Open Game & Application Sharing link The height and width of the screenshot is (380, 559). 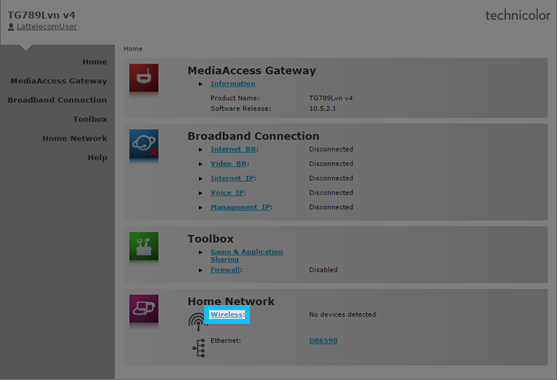pyautogui.click(x=247, y=256)
